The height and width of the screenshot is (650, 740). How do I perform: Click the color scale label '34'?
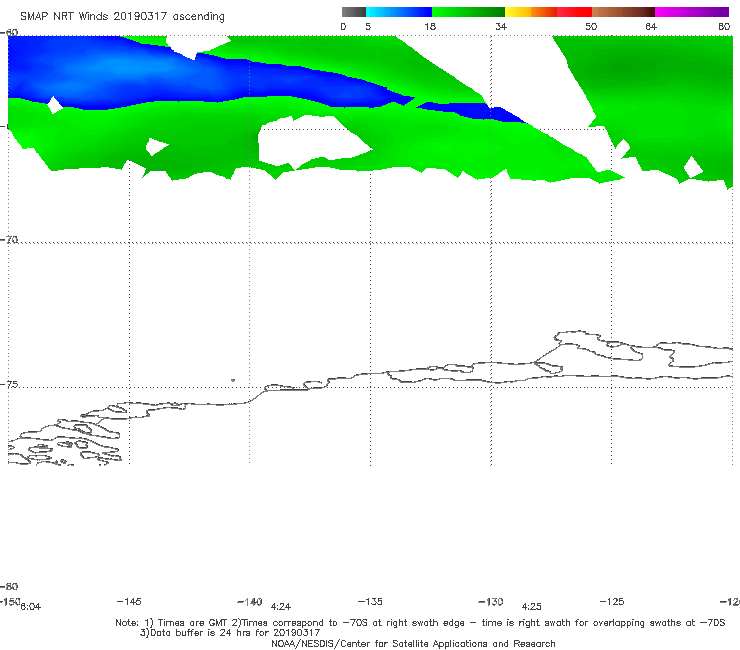501,27
